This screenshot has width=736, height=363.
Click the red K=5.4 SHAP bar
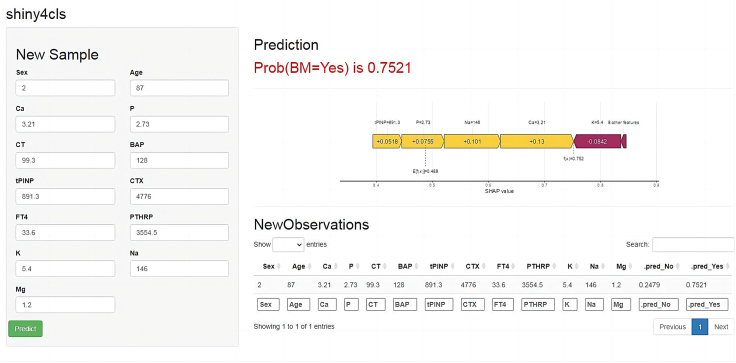click(597, 141)
